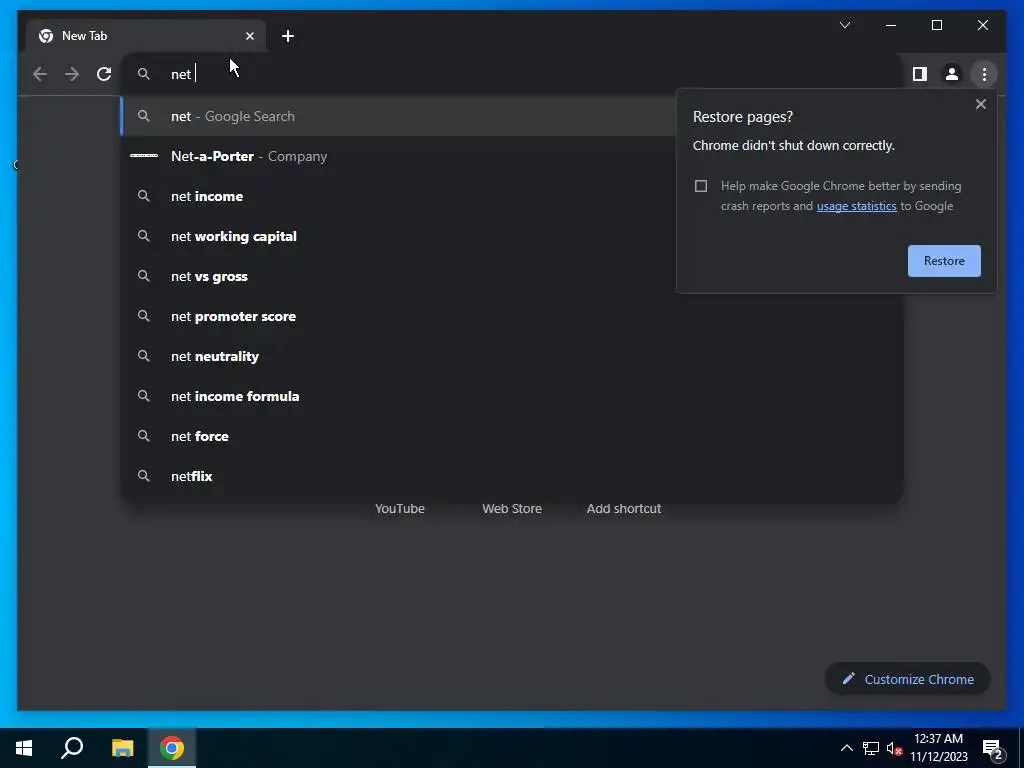
Task: Open File Explorer from taskbar
Action: pos(122,748)
